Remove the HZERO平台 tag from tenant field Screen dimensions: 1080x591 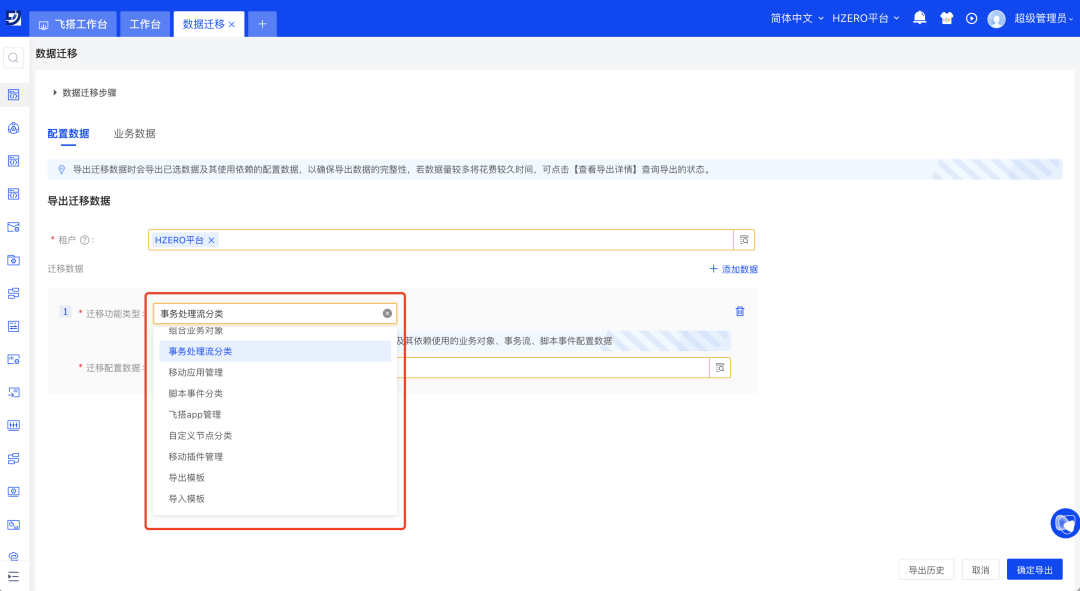point(211,240)
